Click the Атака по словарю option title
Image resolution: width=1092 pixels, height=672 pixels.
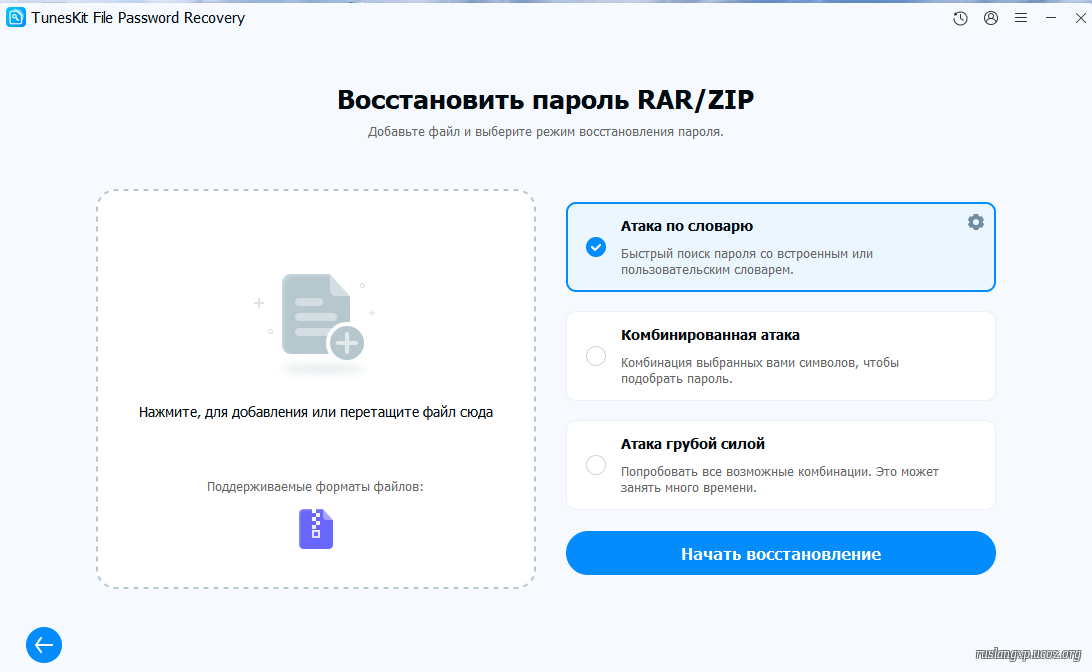click(686, 227)
